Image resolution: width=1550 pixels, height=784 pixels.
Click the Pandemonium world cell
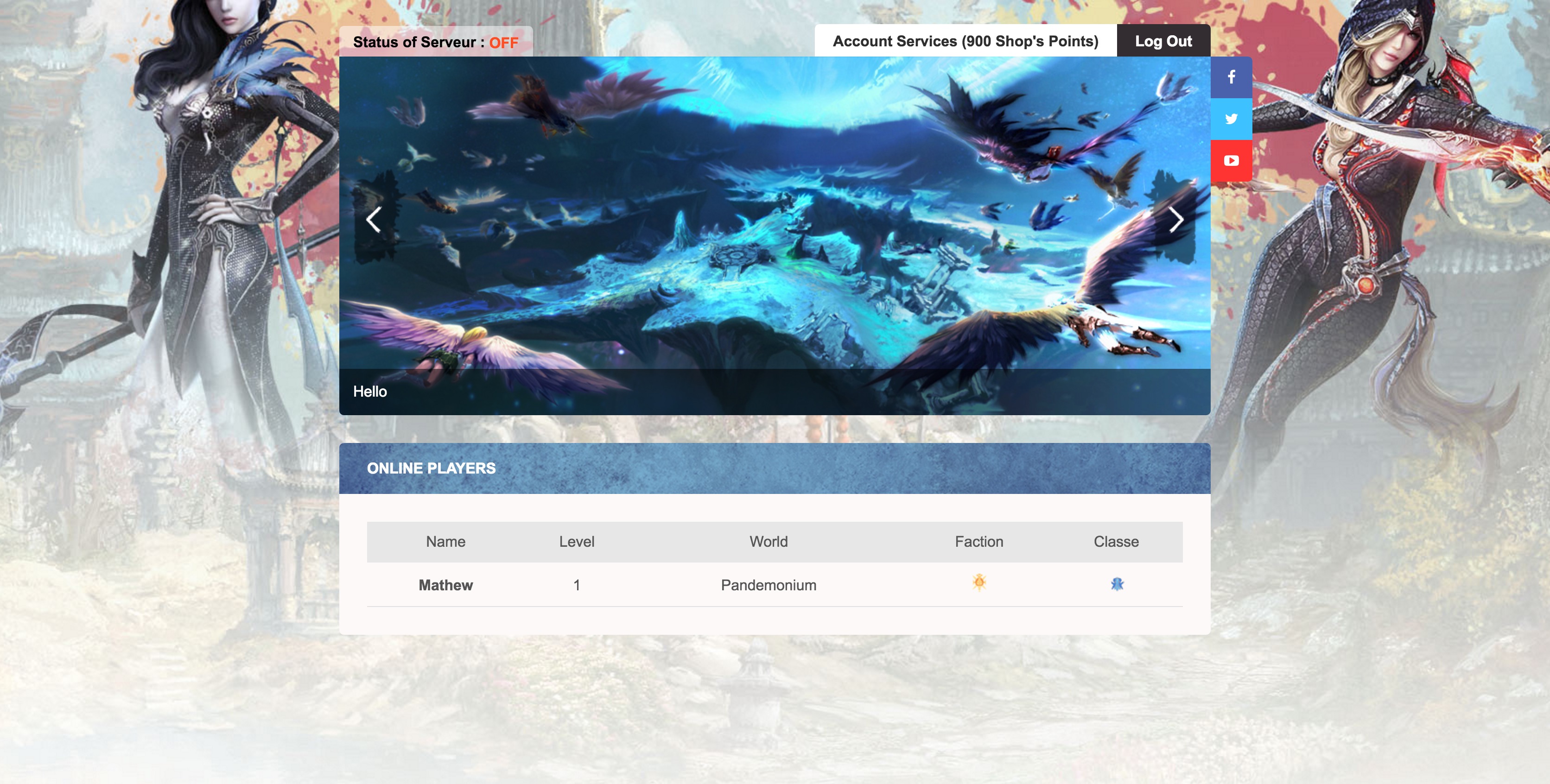[x=769, y=585]
